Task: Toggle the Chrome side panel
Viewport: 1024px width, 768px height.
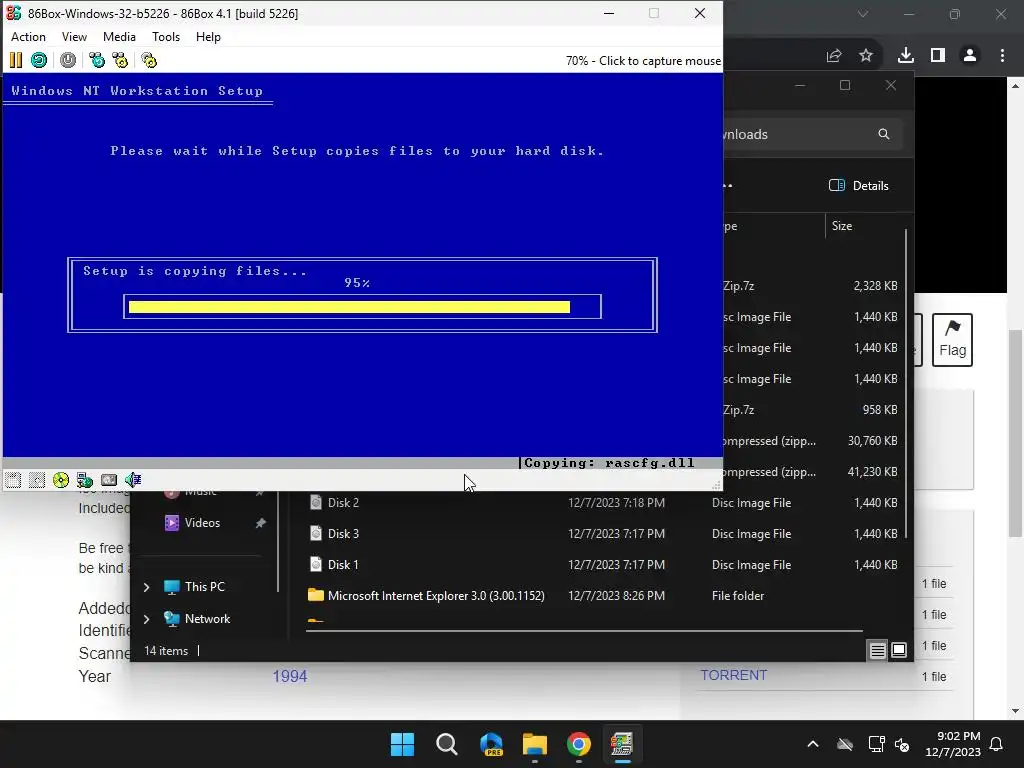Action: [x=938, y=56]
